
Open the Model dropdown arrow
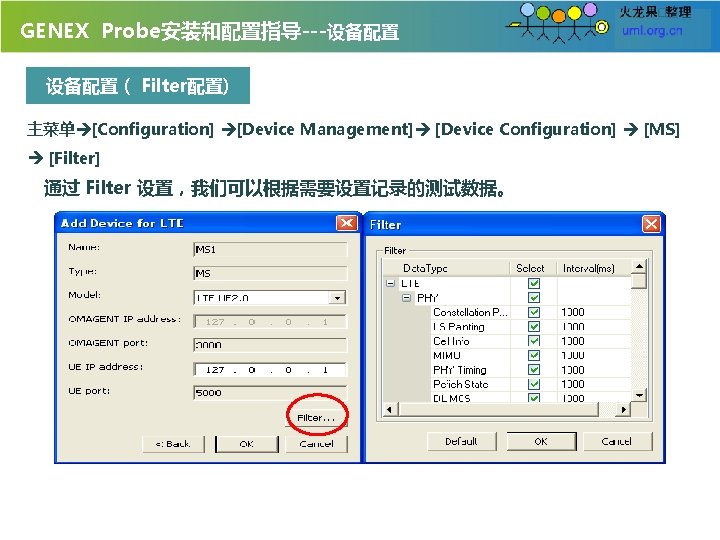(338, 298)
